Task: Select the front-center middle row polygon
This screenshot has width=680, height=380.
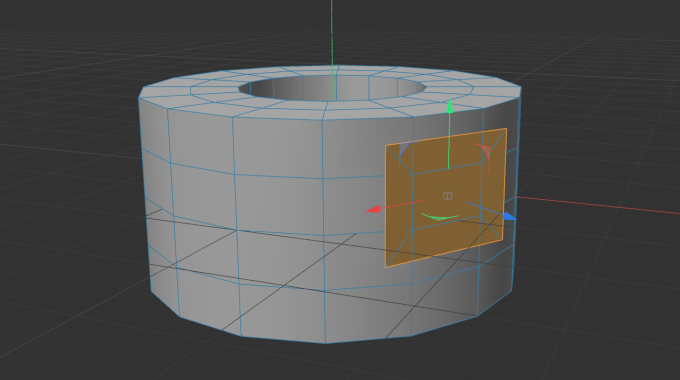Action: pyautogui.click(x=279, y=205)
